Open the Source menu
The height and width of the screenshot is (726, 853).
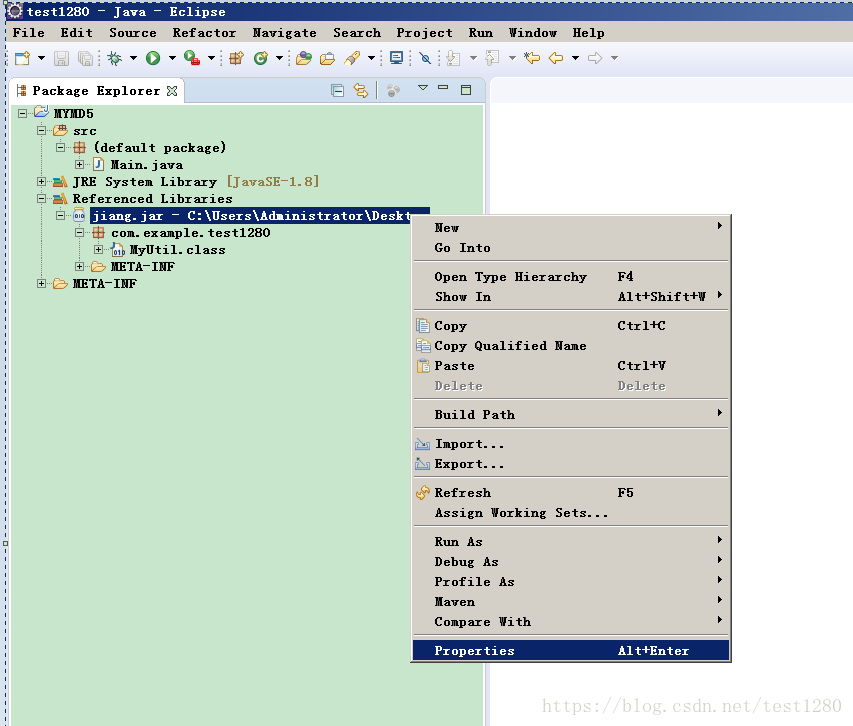pyautogui.click(x=133, y=33)
